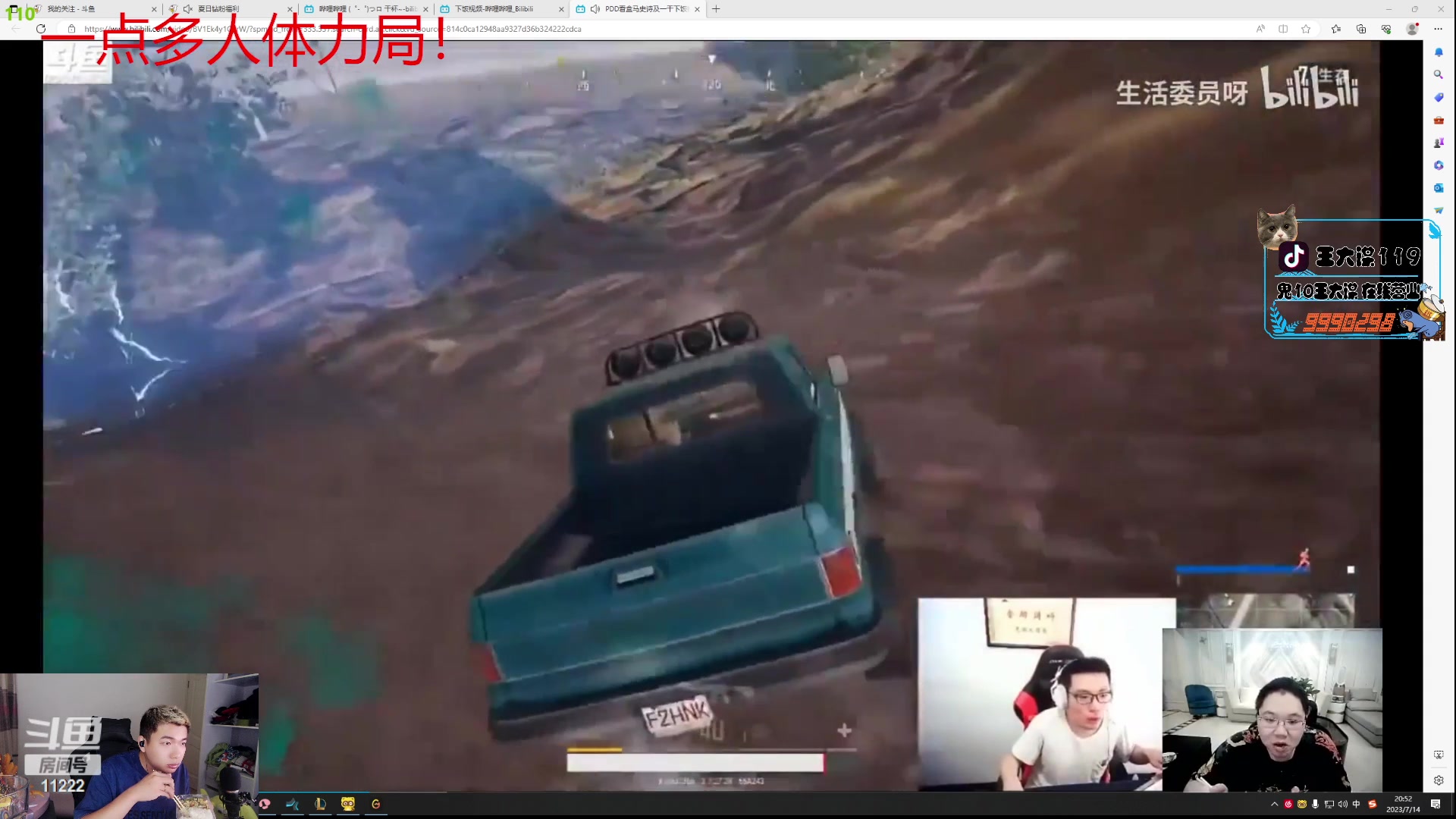The height and width of the screenshot is (819, 1456).
Task: Close the PDD看盒马史诗 tab
Action: tap(697, 9)
